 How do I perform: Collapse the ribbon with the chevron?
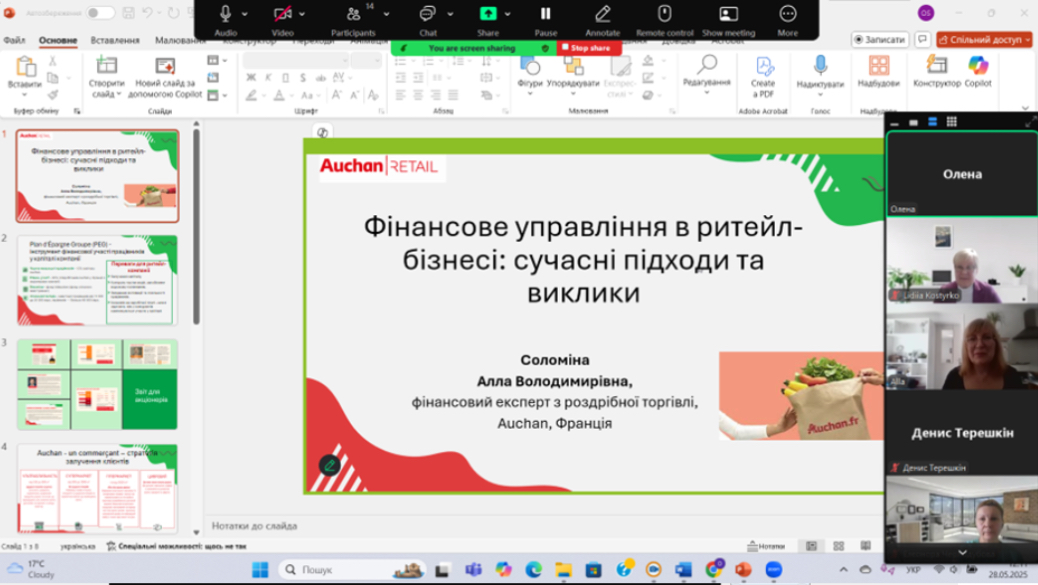click(x=1025, y=108)
